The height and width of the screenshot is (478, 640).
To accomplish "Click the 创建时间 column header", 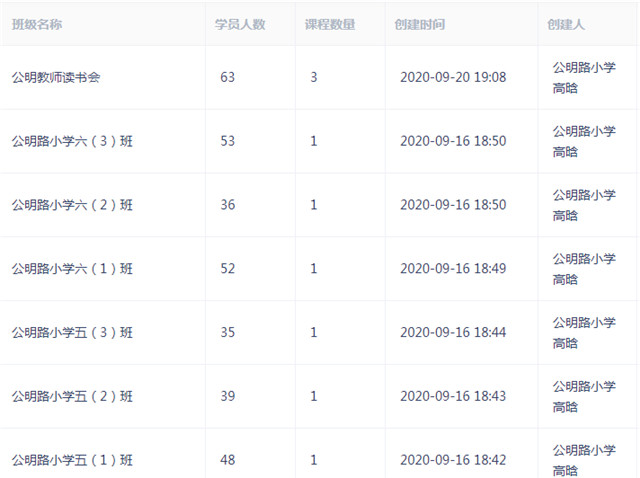I will pos(420,24).
